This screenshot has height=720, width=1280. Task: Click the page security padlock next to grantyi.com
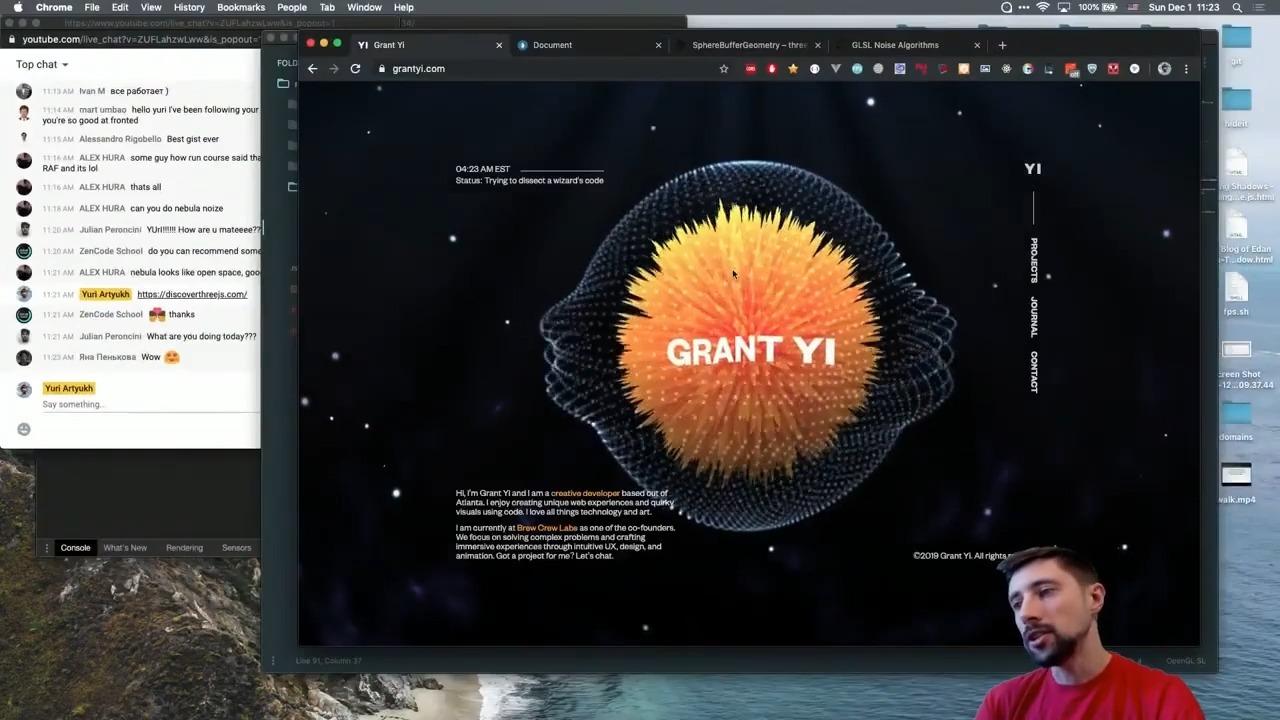tap(381, 68)
